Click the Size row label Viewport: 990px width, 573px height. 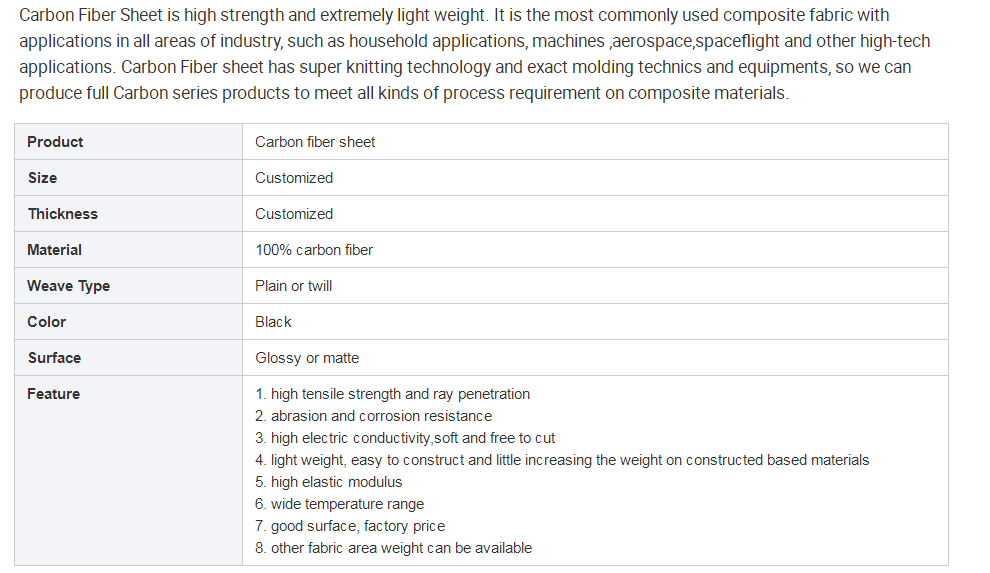42,178
